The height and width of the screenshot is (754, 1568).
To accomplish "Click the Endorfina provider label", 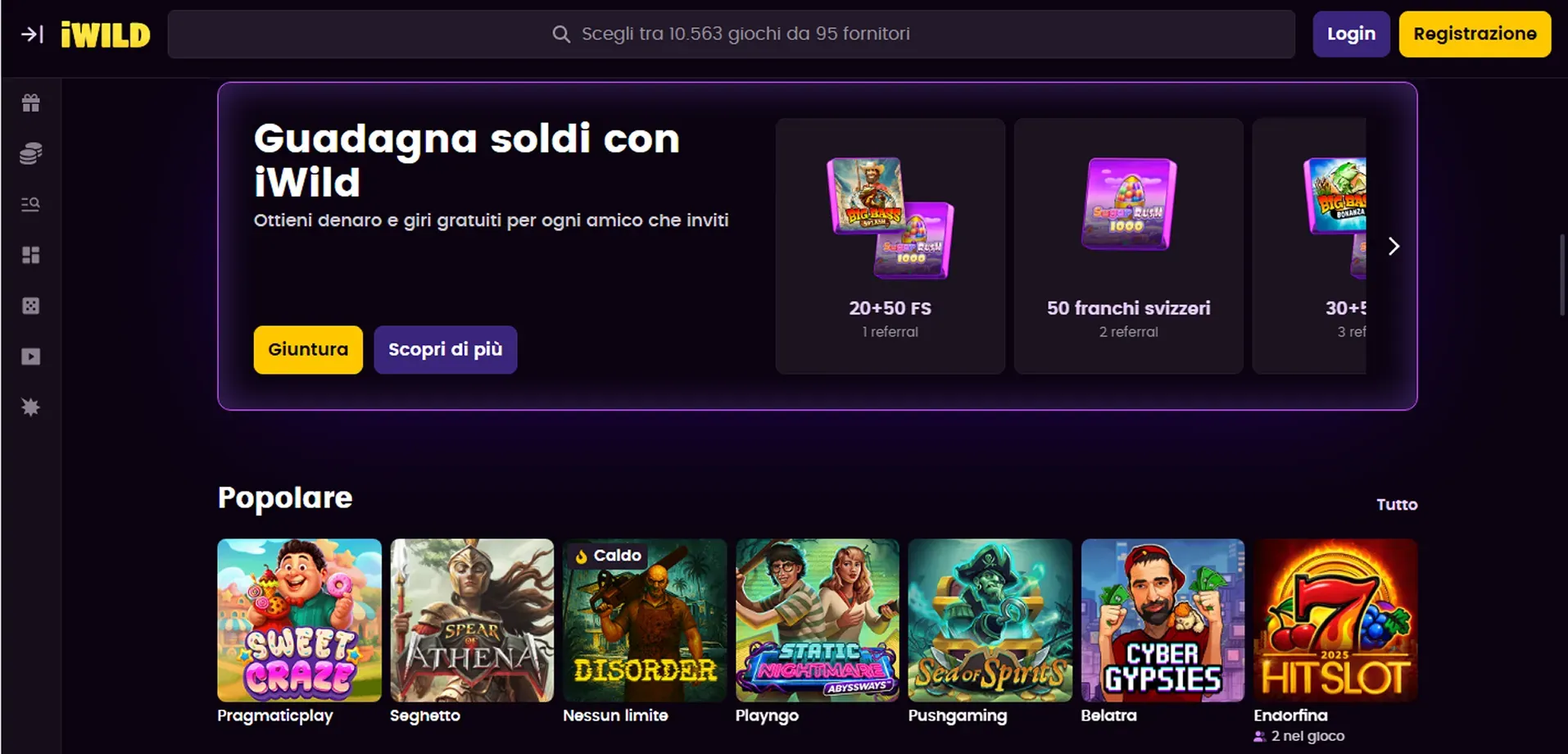I will pos(1290,715).
